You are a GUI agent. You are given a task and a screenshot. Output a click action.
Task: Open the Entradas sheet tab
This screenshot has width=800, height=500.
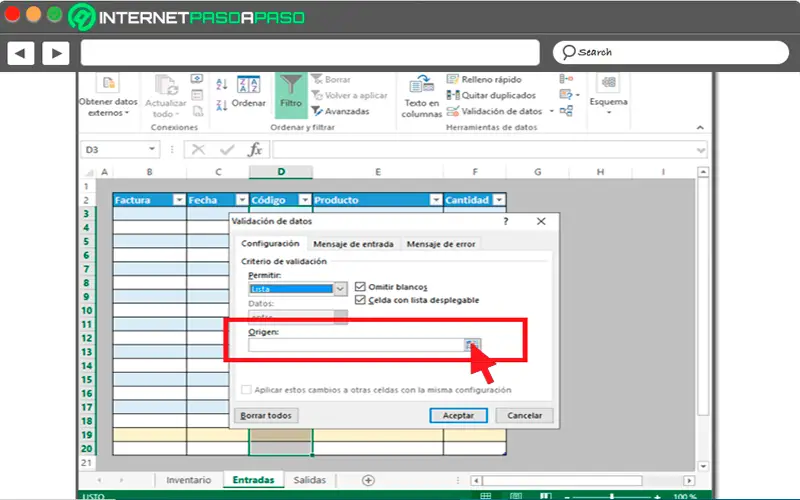(x=253, y=480)
